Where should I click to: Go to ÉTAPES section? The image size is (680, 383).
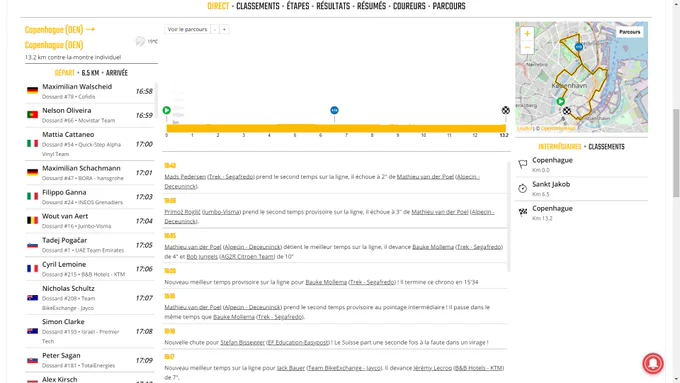tap(298, 6)
